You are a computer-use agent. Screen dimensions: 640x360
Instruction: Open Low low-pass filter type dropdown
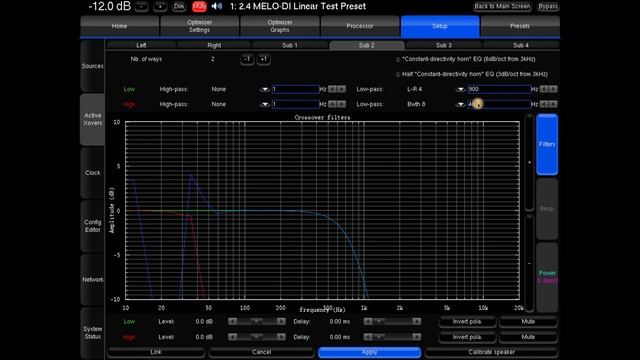click(x=460, y=89)
